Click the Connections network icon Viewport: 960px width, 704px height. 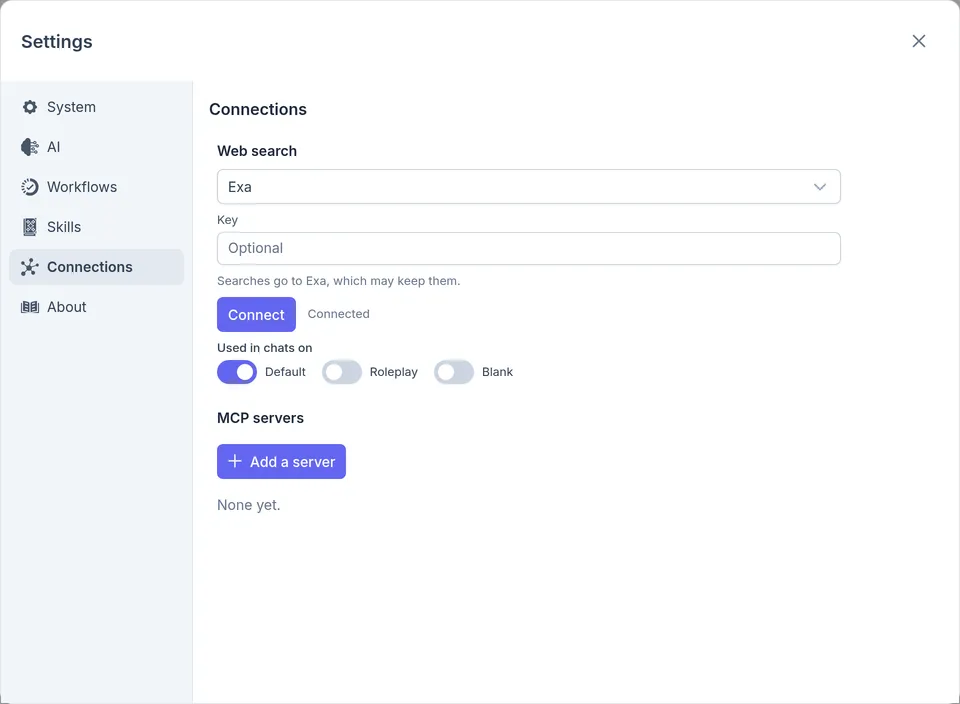pyautogui.click(x=29, y=267)
